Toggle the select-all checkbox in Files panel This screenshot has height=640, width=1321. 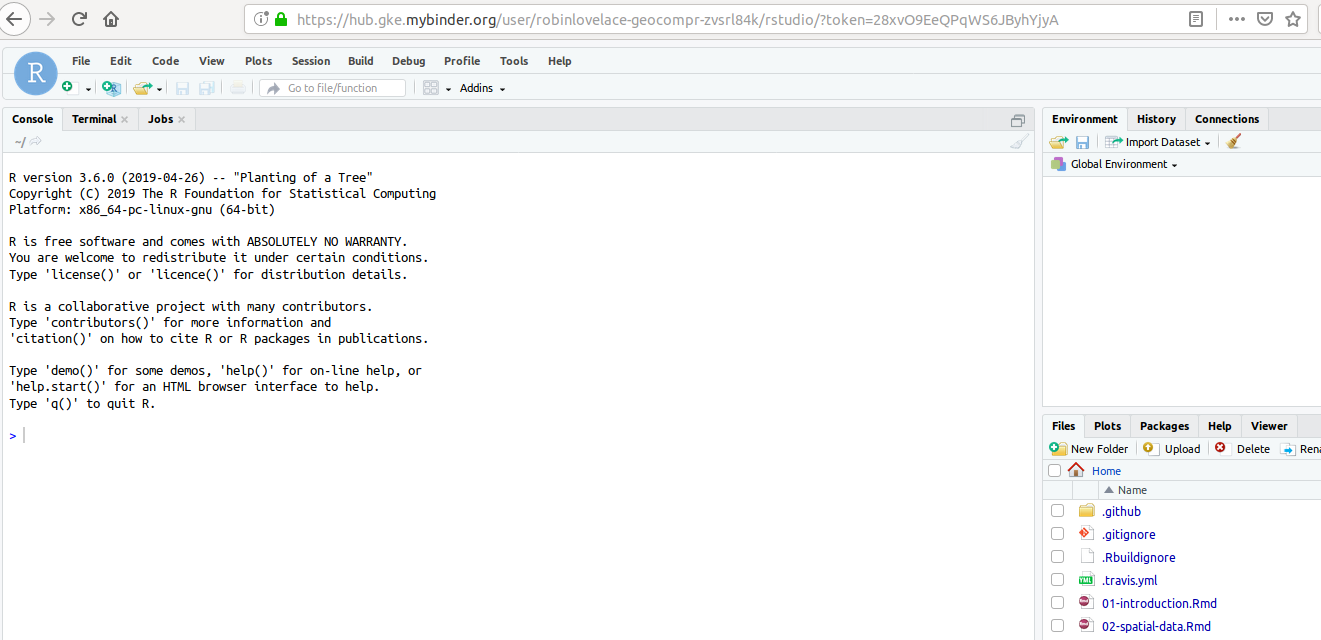pyautogui.click(x=1054, y=470)
